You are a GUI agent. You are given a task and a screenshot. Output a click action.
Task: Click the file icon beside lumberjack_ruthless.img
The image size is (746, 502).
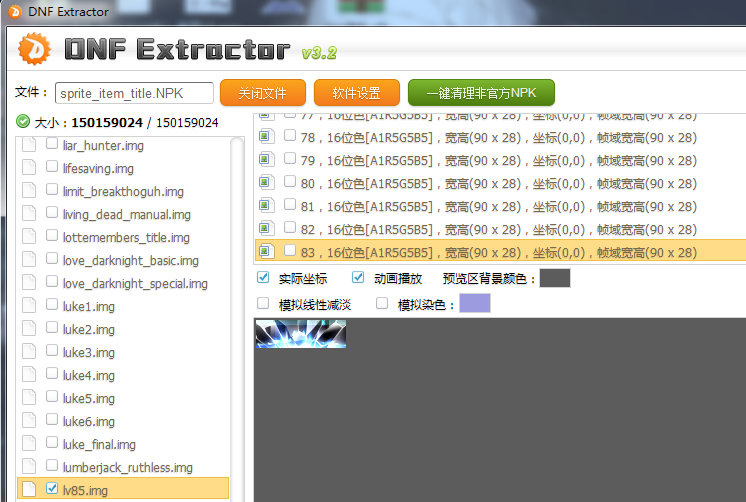point(29,466)
